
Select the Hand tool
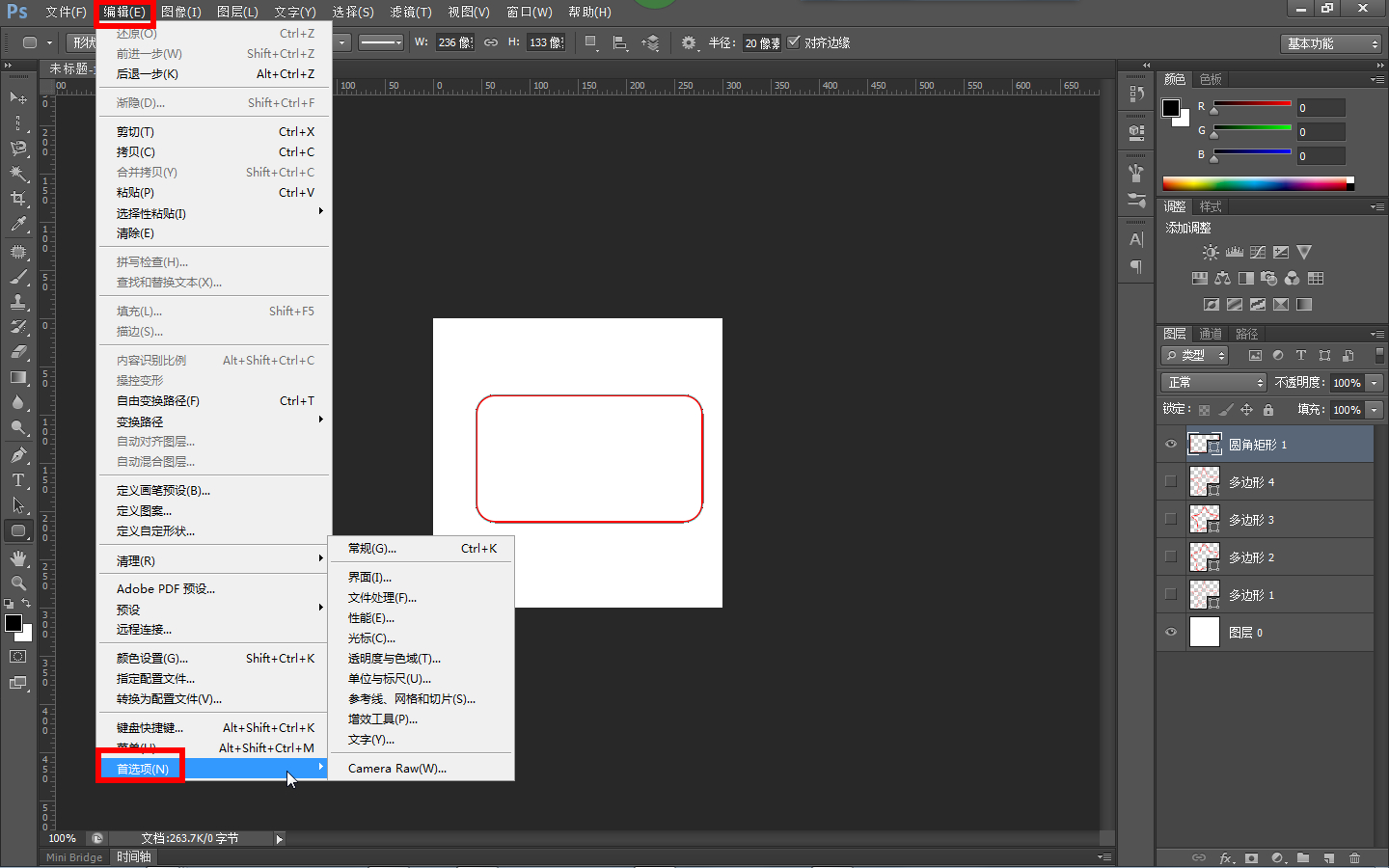18,558
